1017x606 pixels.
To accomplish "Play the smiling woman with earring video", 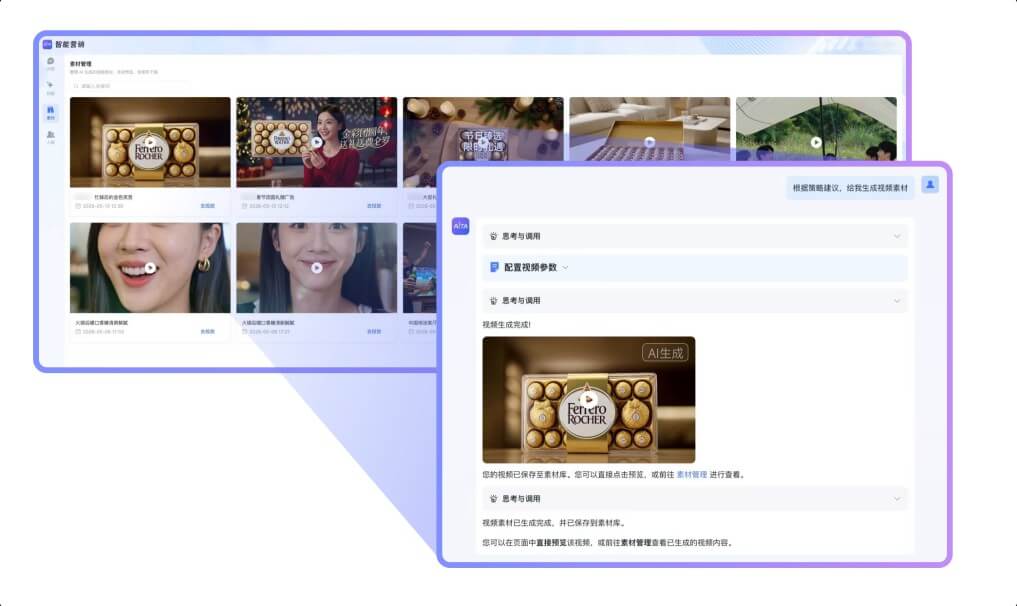I will click(150, 268).
